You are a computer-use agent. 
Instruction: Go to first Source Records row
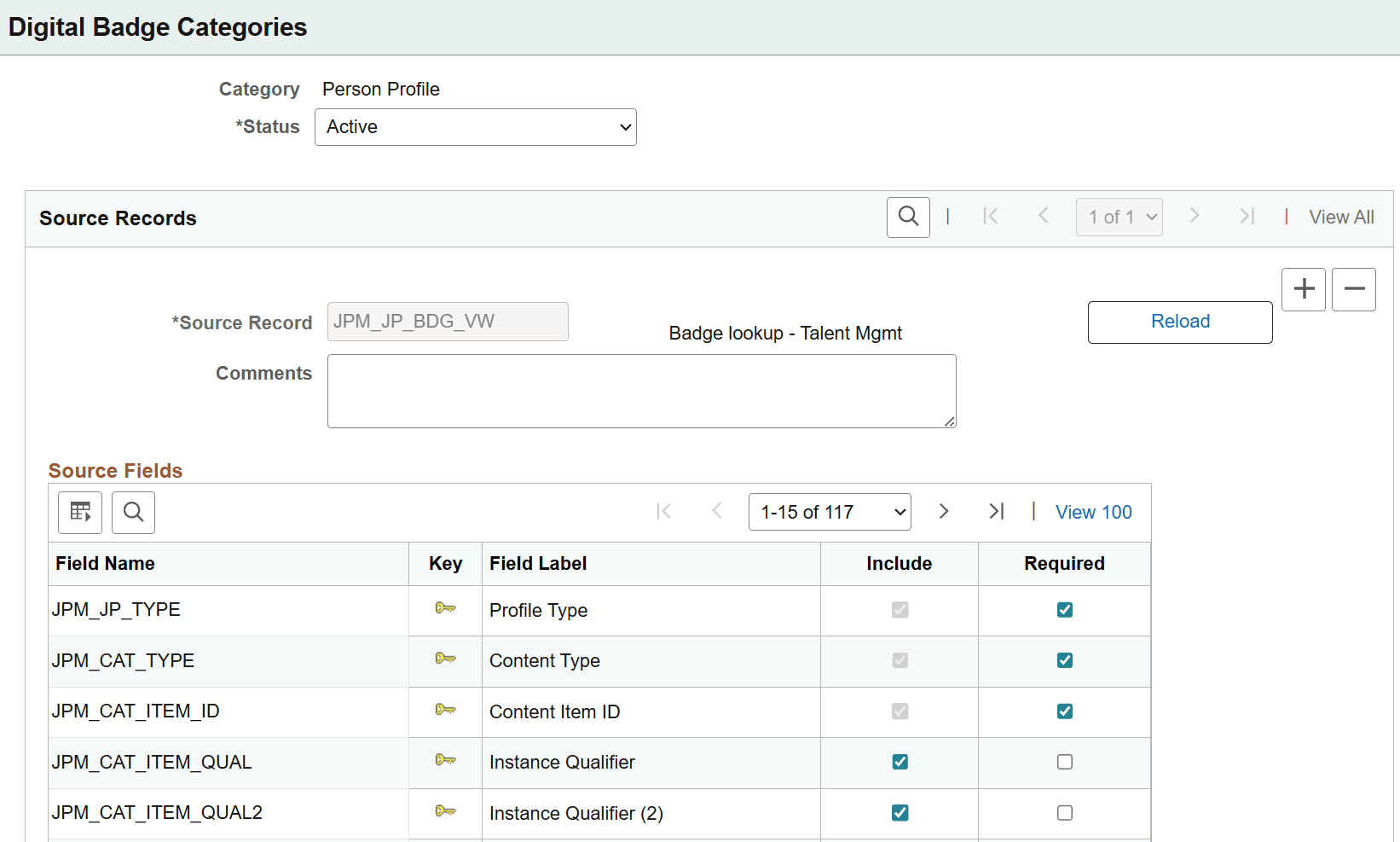[990, 217]
